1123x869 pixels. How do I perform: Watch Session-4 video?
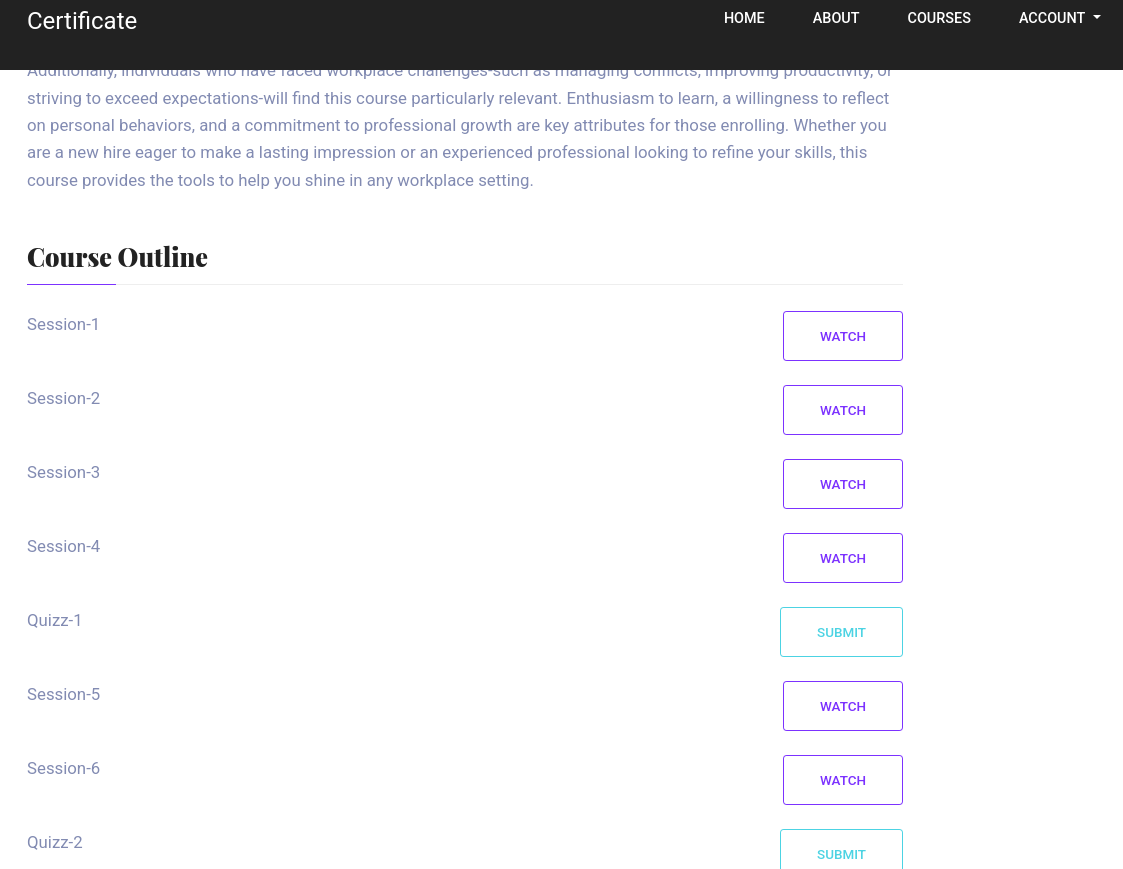click(x=842, y=558)
